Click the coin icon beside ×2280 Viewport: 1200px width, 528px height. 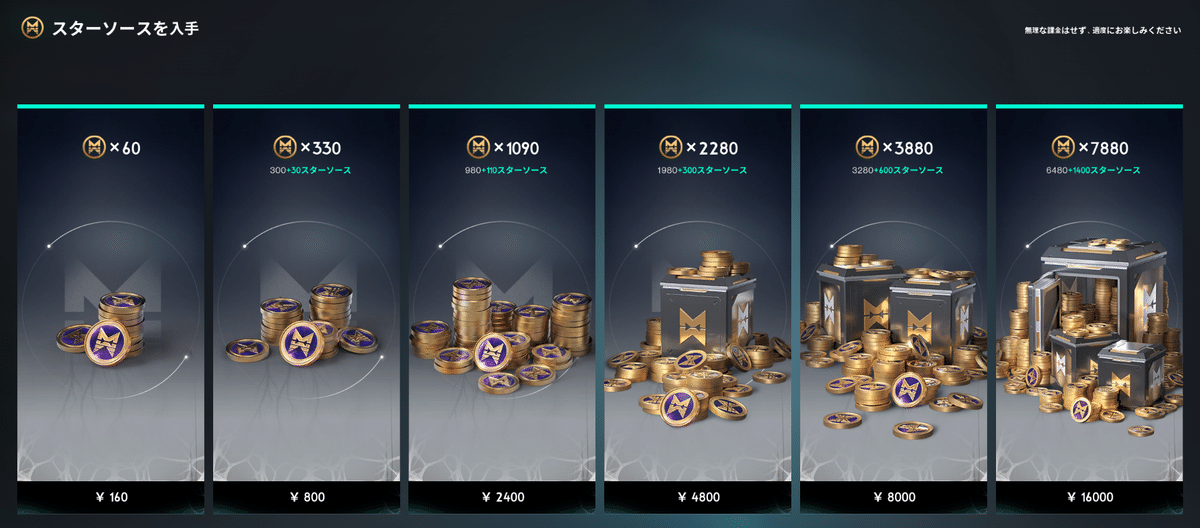[x=670, y=148]
